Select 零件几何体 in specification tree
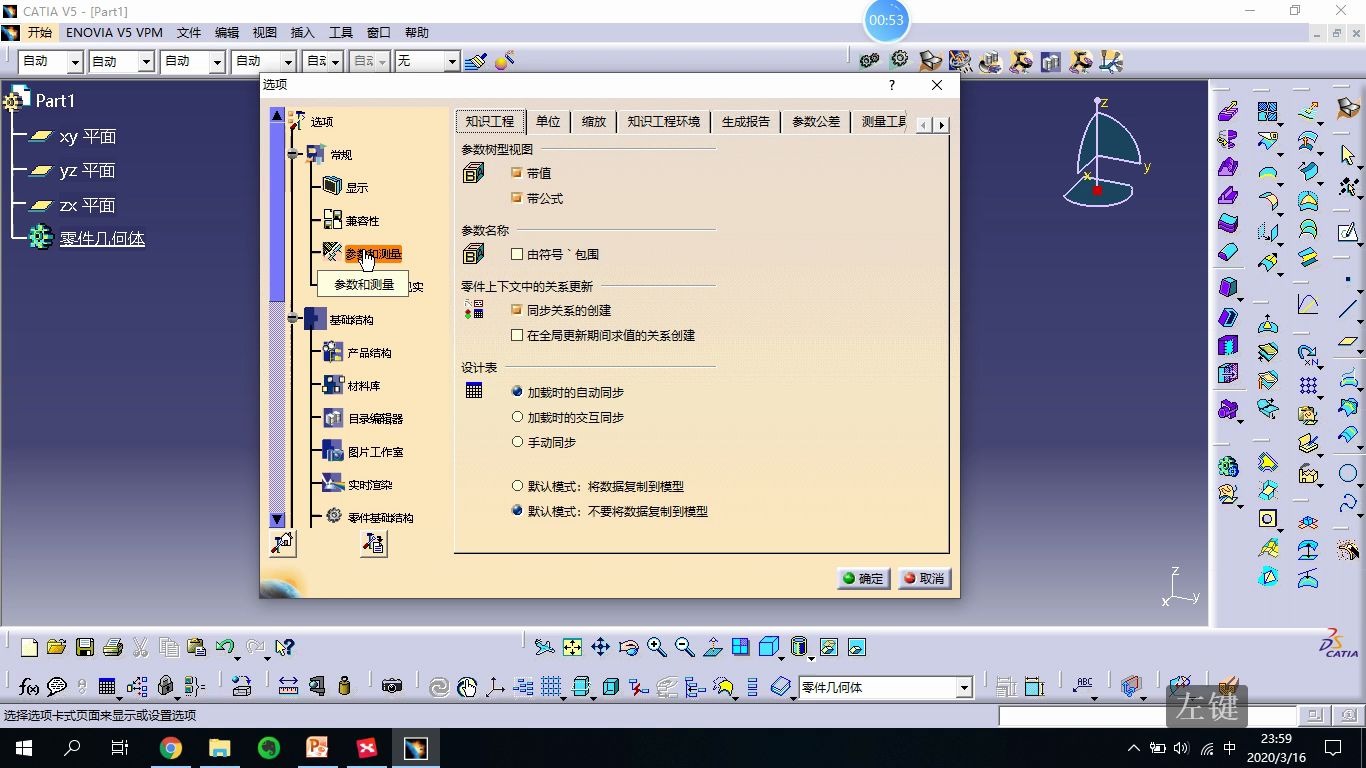The height and width of the screenshot is (768, 1366). tap(102, 239)
